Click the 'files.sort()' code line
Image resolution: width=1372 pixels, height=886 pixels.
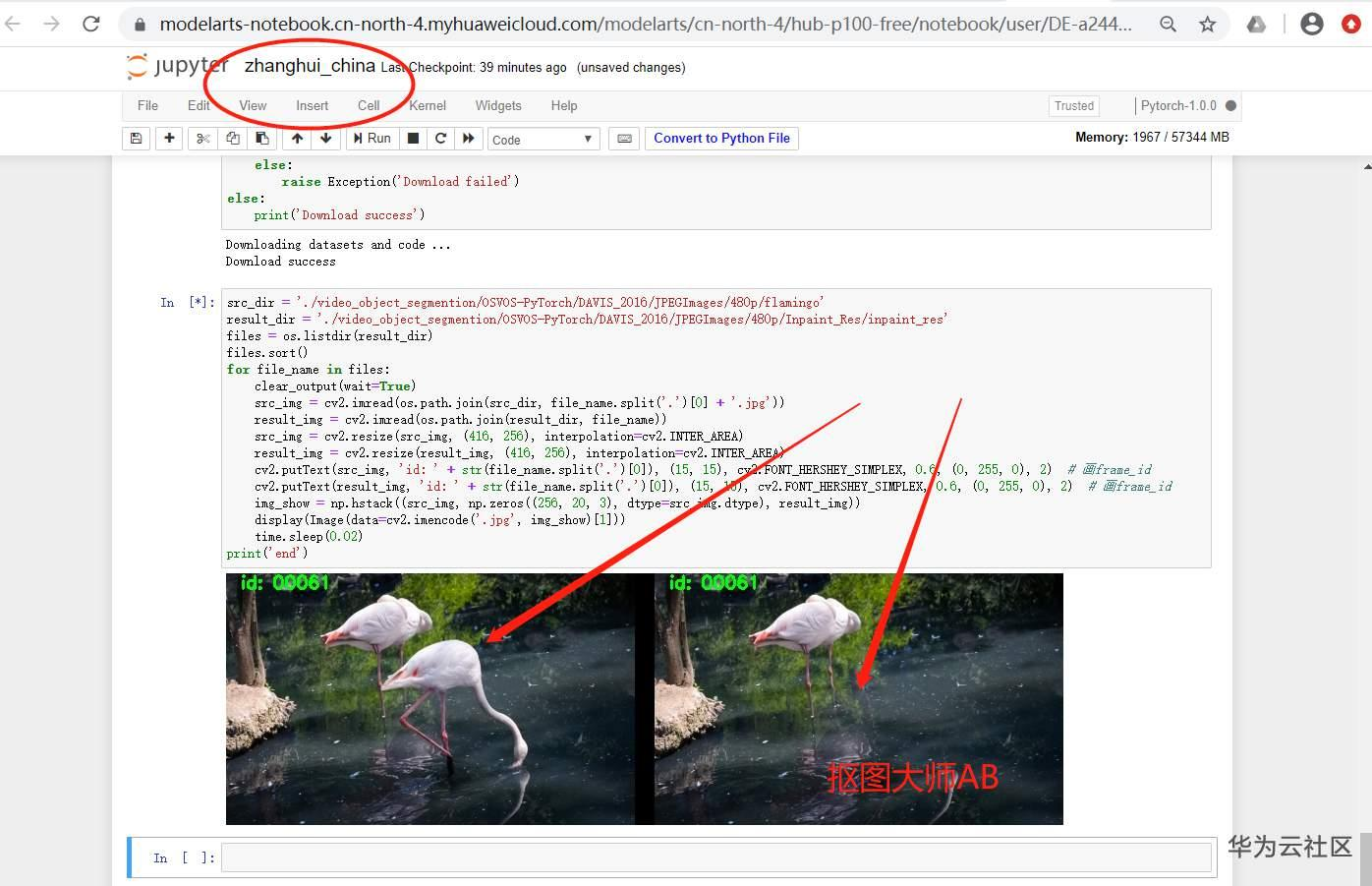[x=266, y=353]
